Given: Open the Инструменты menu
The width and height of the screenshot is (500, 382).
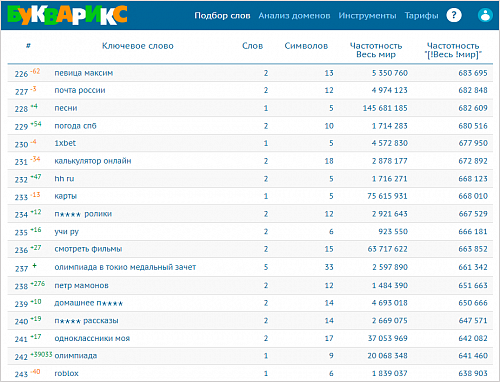Looking at the screenshot, I should (x=367, y=16).
